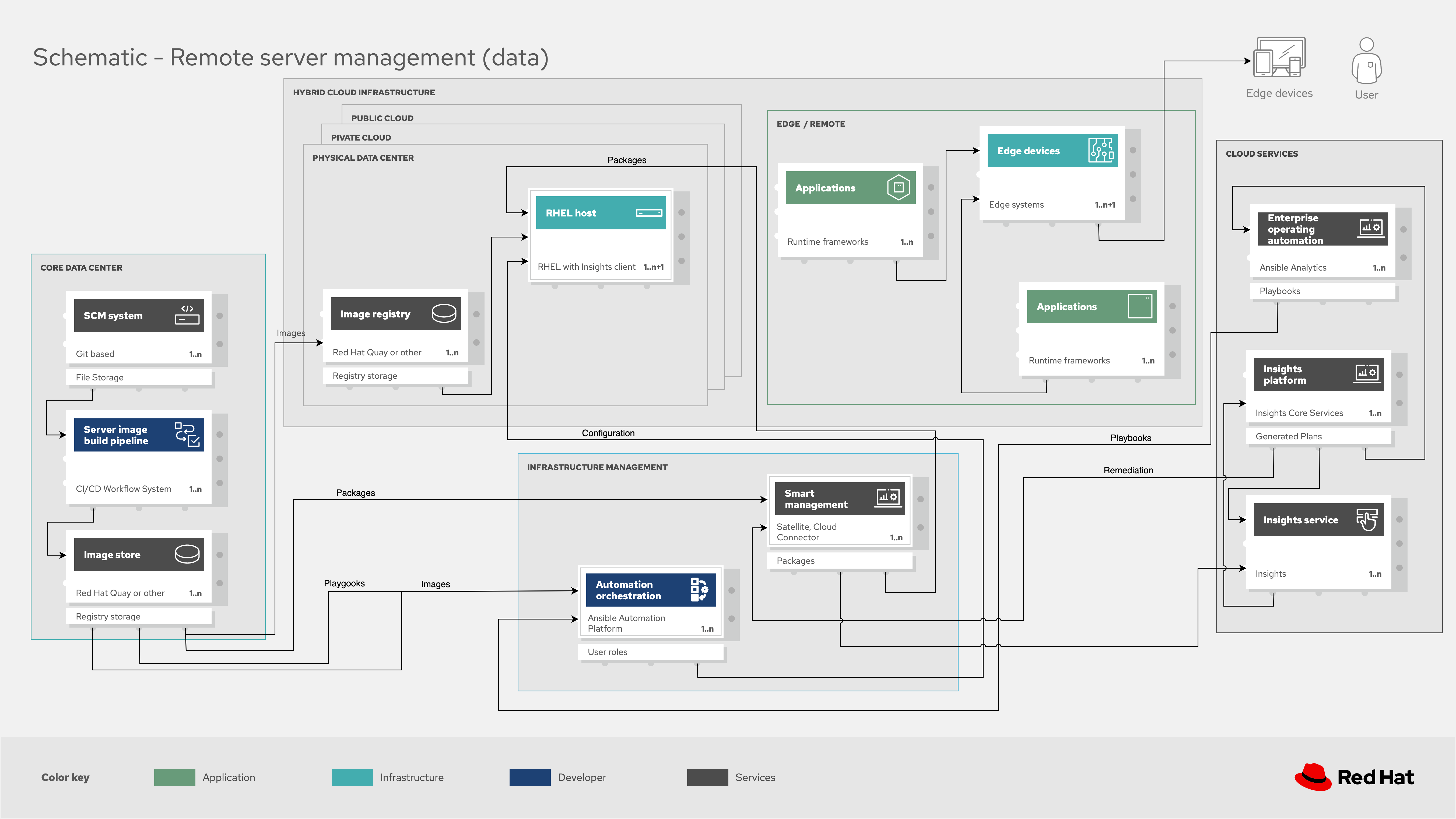Select the Insights service header
Viewport: 1456px width, 819px height.
click(1319, 519)
